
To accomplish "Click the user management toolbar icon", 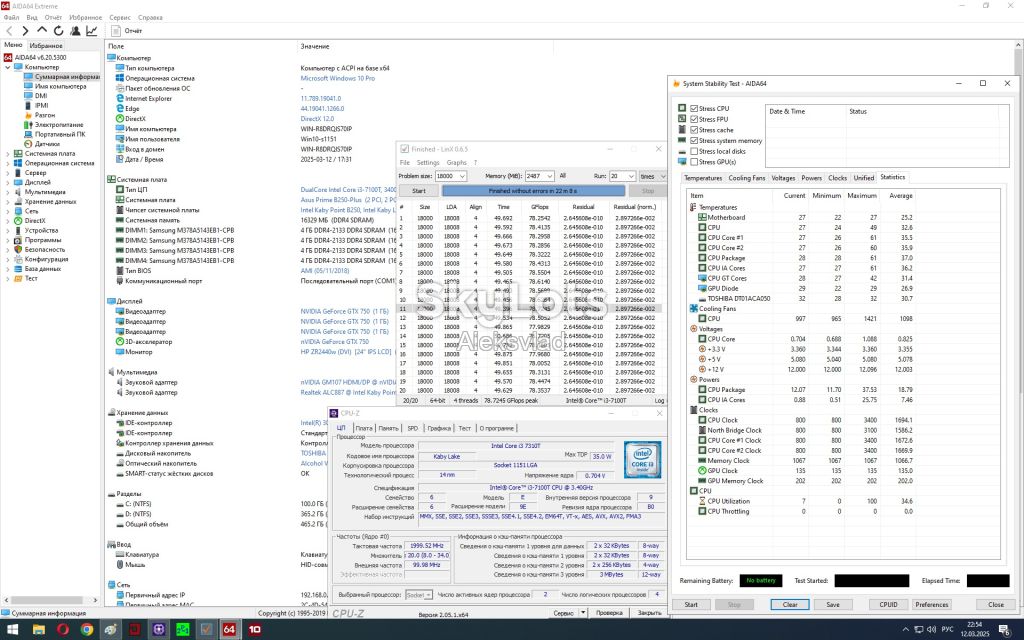I will tap(75, 31).
